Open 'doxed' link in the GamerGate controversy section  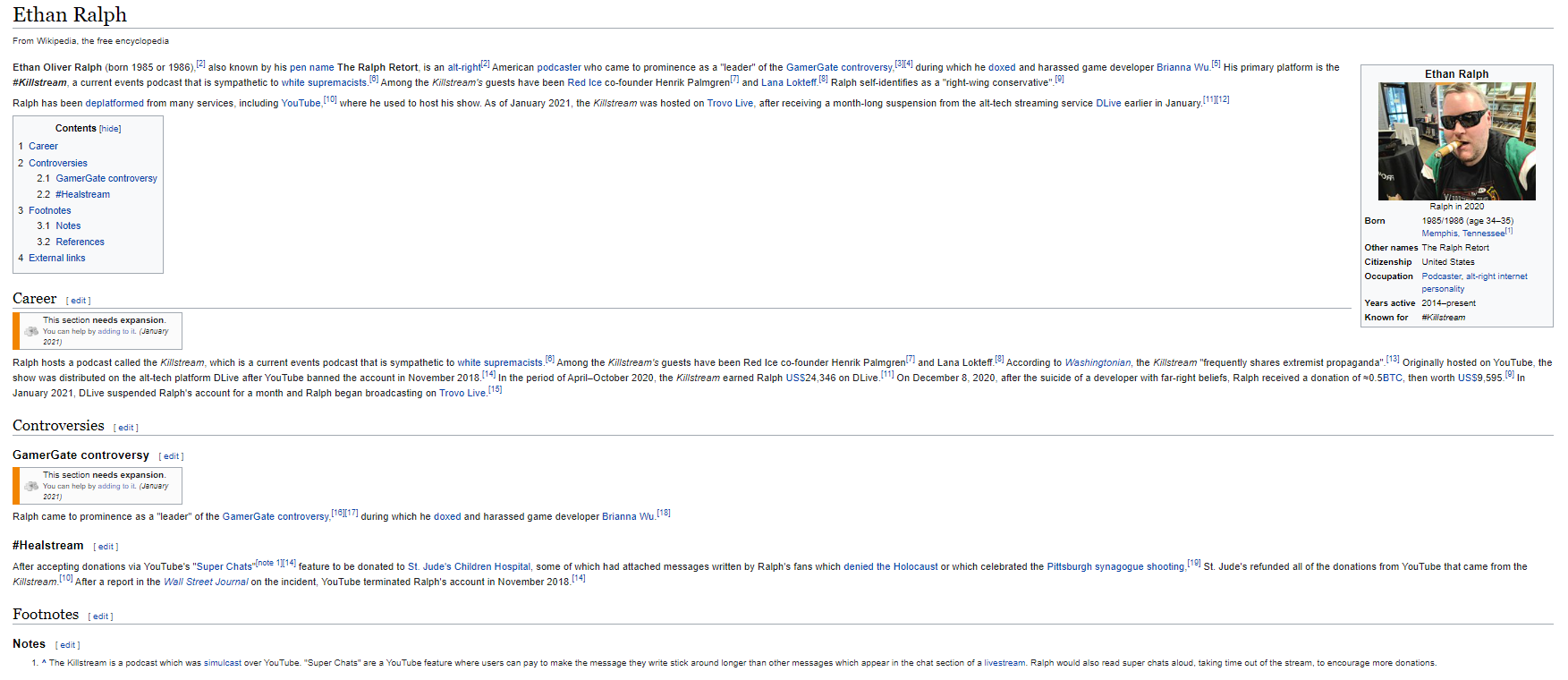(447, 516)
